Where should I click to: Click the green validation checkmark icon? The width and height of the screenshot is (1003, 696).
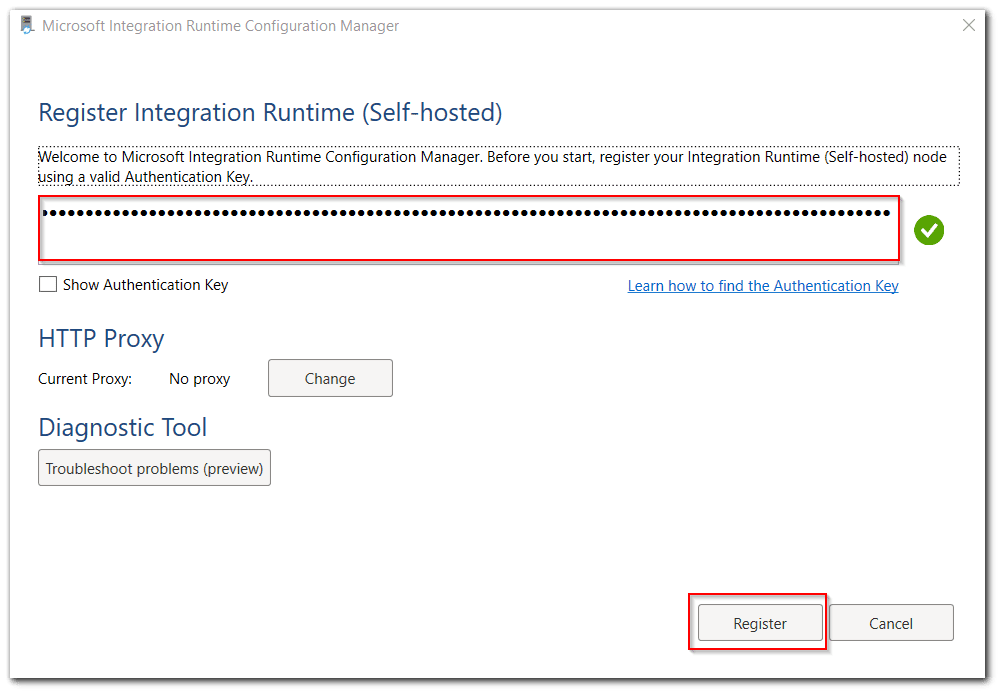(929, 230)
